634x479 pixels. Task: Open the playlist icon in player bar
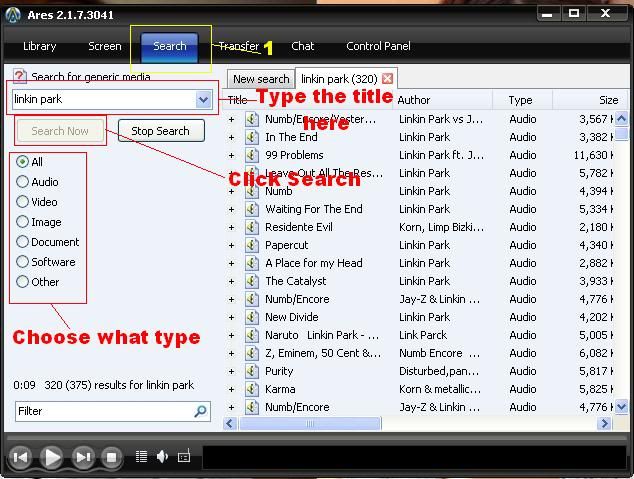coord(141,457)
